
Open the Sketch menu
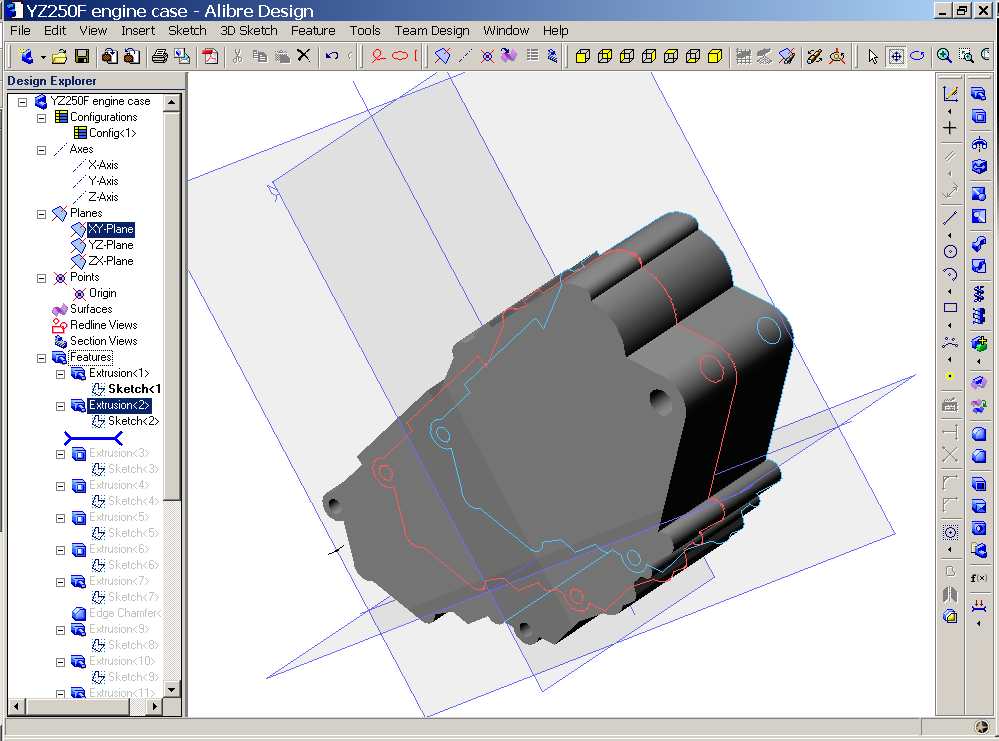187,31
